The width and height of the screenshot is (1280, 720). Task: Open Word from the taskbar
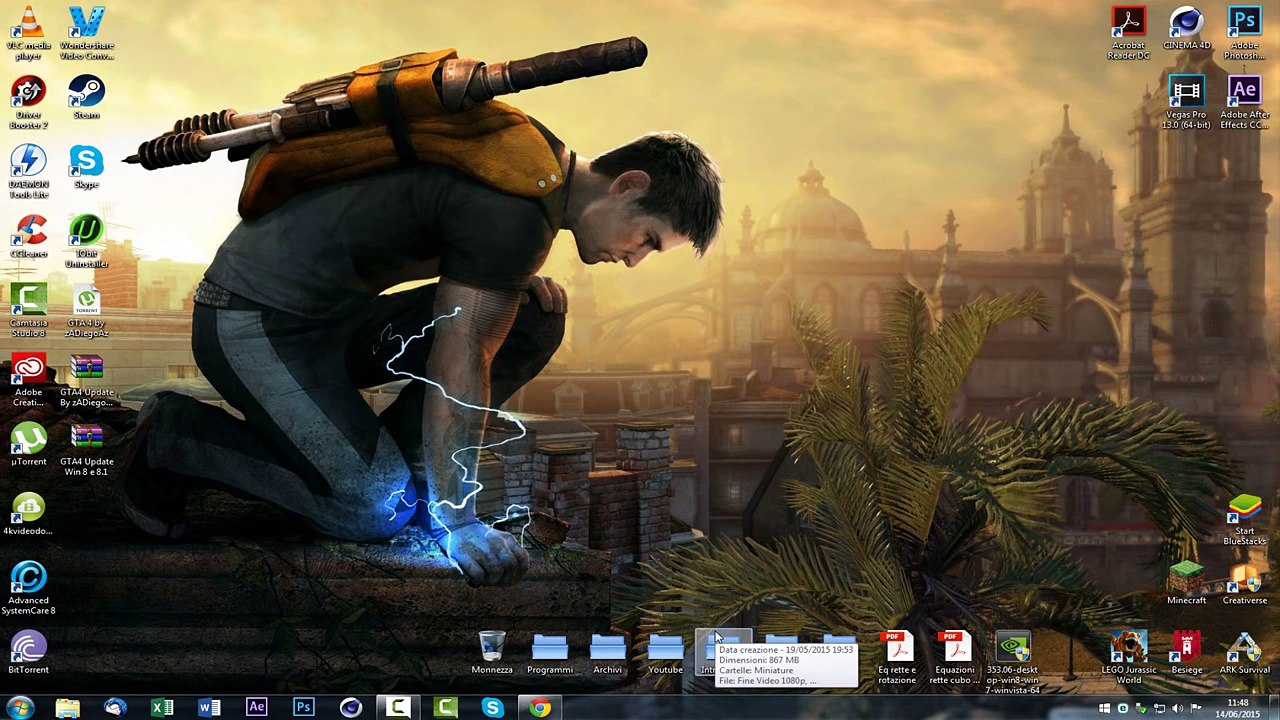(x=209, y=708)
